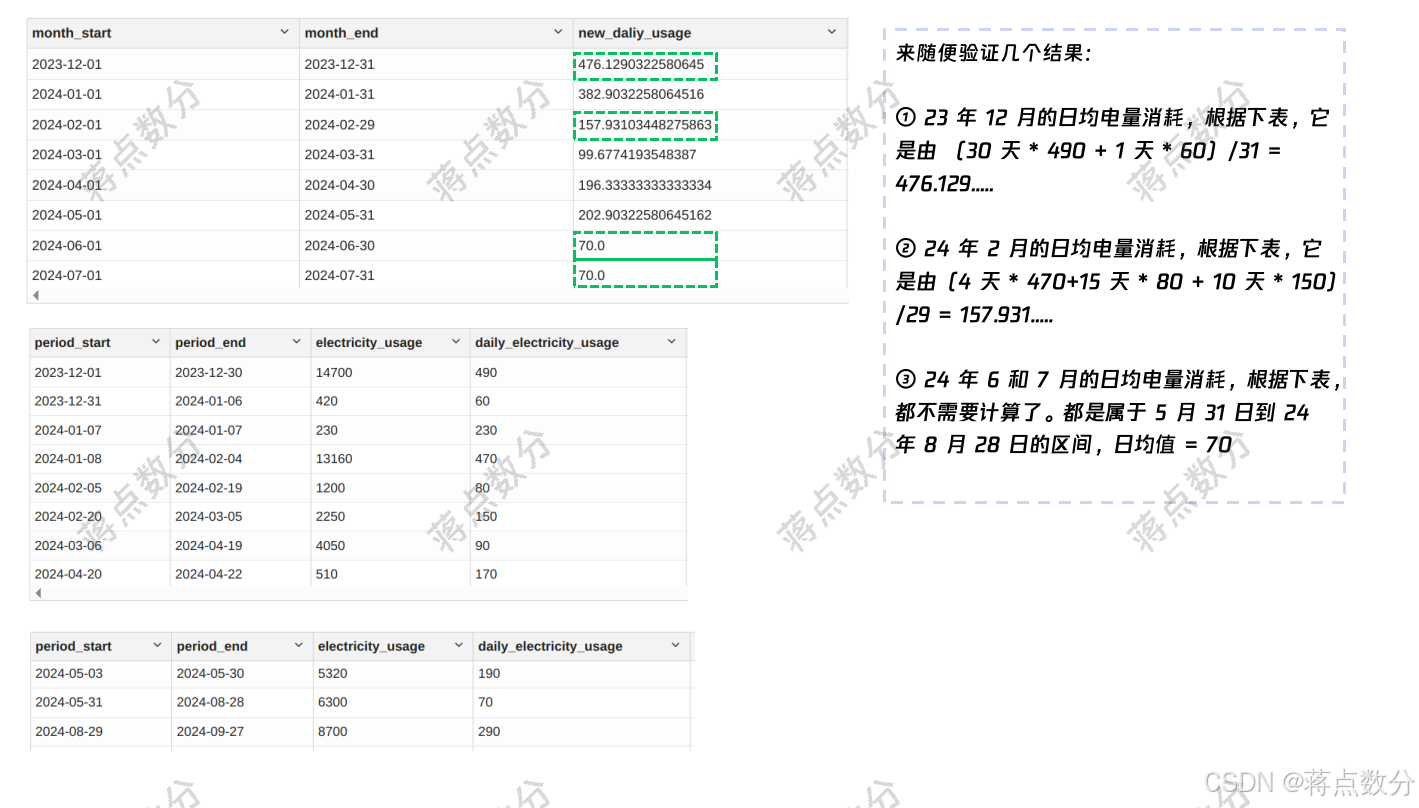Select month_end cell 2023-12-31
The image size is (1419, 808).
click(436, 64)
